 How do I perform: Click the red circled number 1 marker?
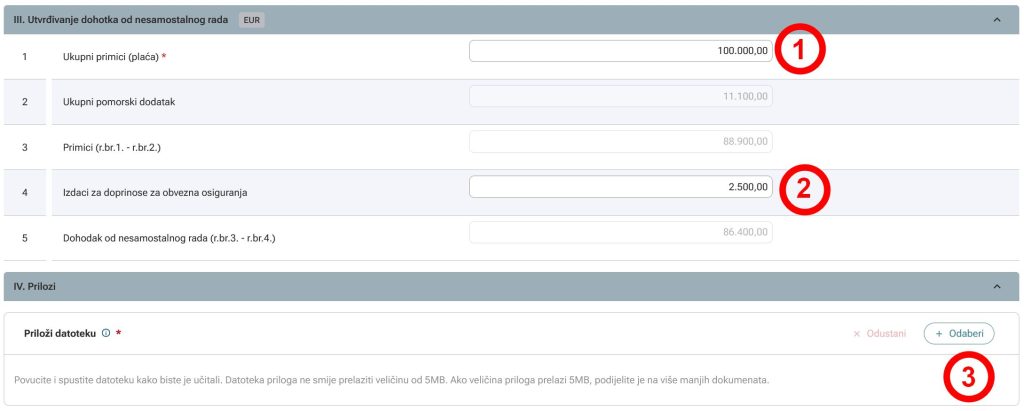coord(805,52)
